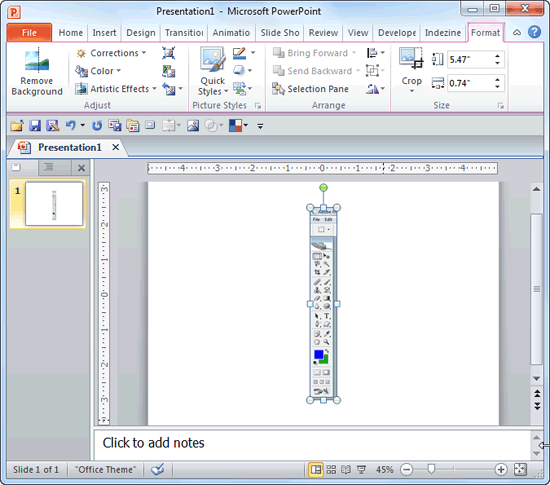Click zoom level 45%
Viewport: 550px width, 485px height.
pos(384,469)
